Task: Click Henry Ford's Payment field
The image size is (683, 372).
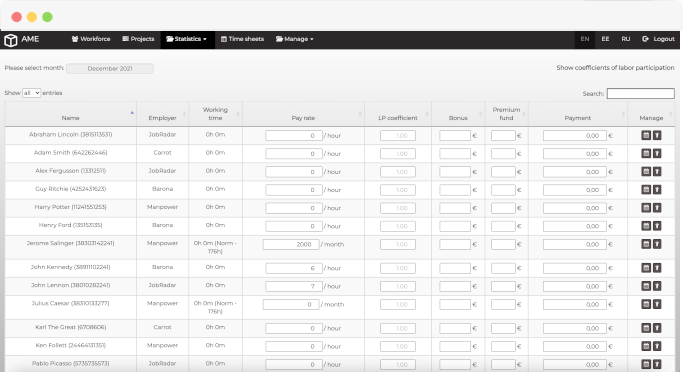Action: click(575, 226)
